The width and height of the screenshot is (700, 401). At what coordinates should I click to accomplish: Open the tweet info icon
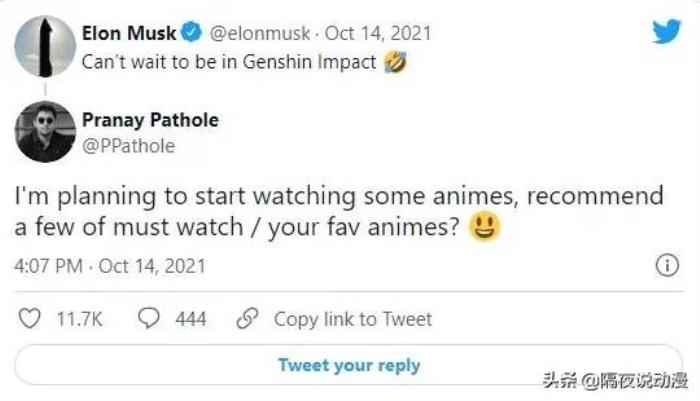[x=666, y=266]
